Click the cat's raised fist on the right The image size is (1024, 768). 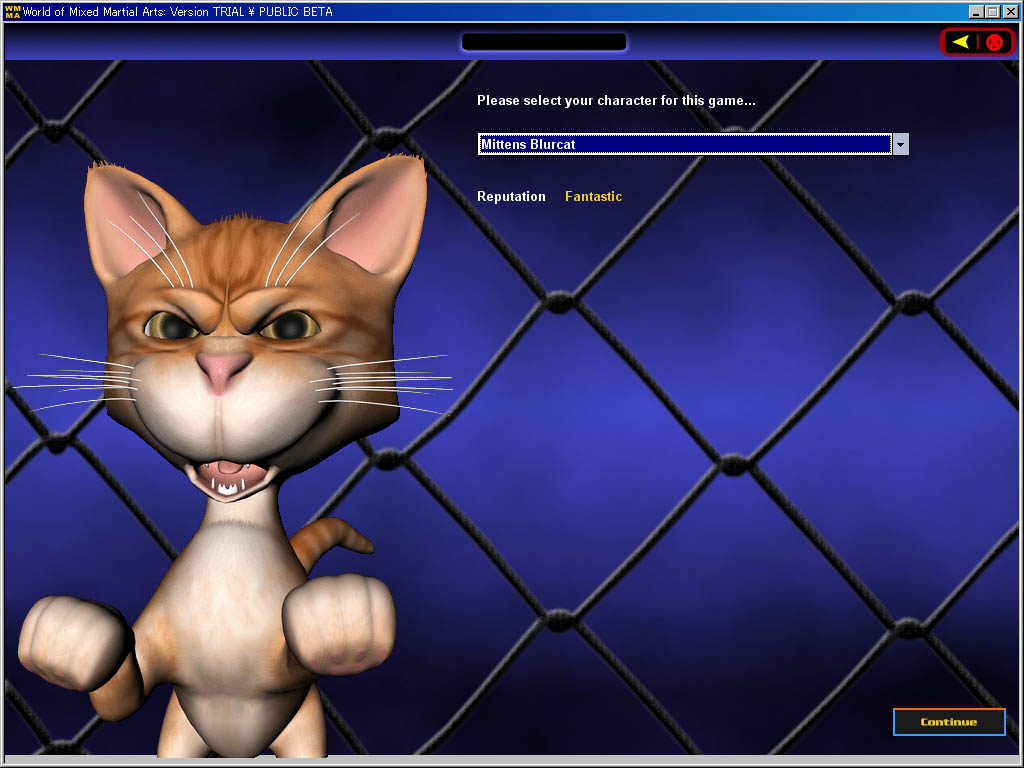point(338,626)
